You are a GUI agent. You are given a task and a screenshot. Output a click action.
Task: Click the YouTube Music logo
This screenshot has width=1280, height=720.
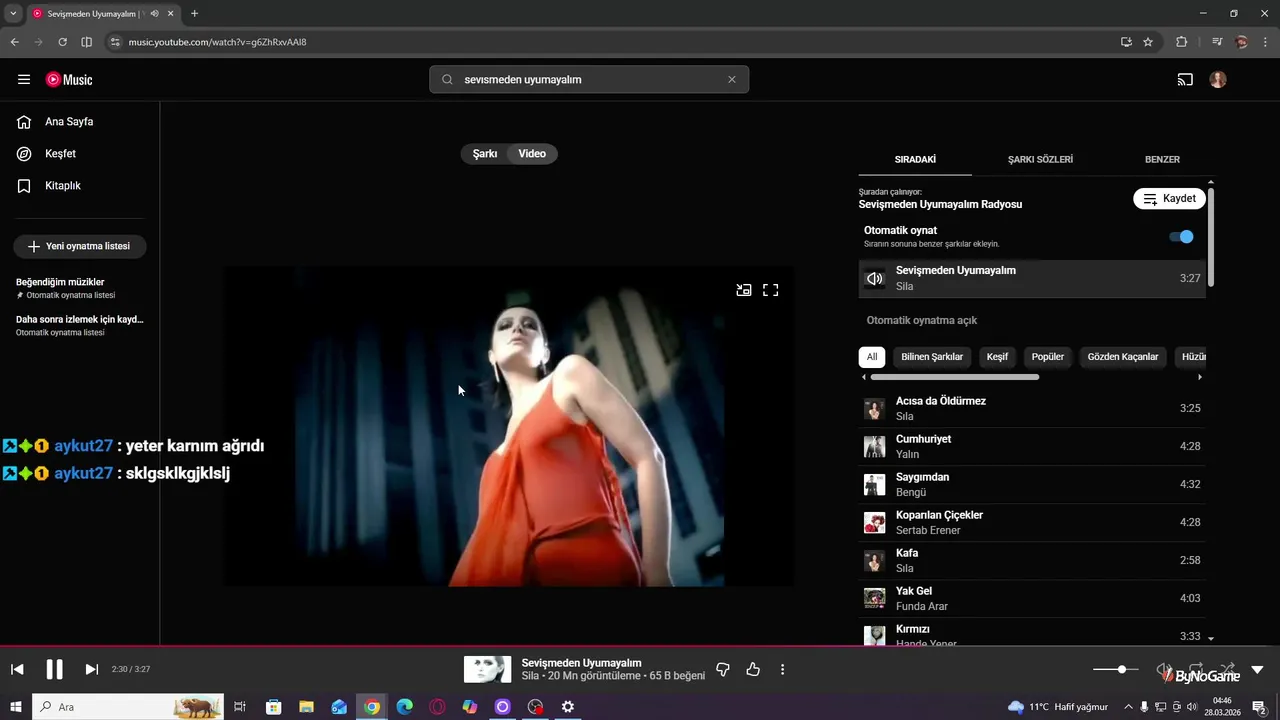point(69,79)
